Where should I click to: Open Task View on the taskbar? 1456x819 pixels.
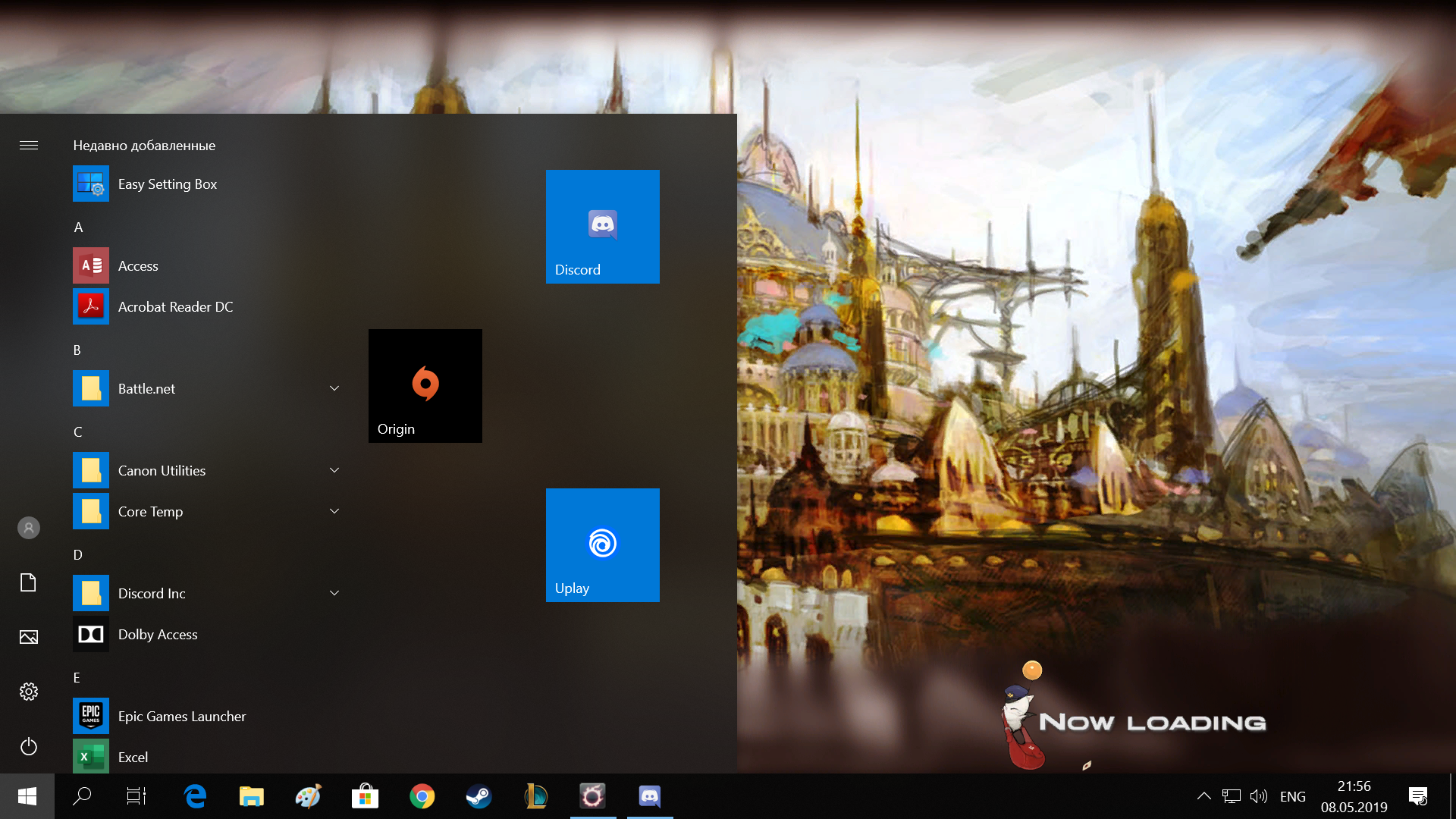(136, 796)
